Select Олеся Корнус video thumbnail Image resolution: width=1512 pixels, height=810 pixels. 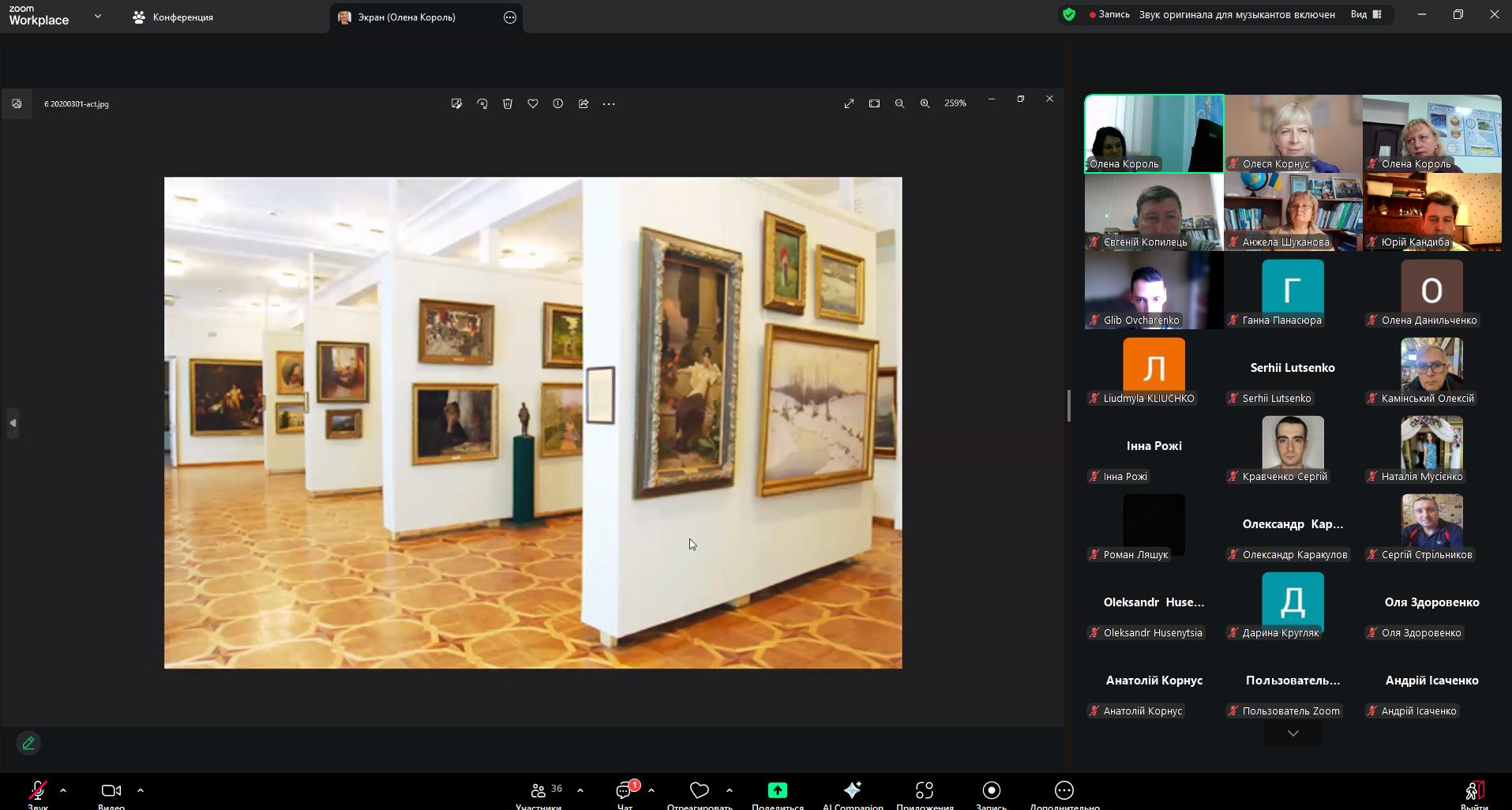[x=1293, y=133]
